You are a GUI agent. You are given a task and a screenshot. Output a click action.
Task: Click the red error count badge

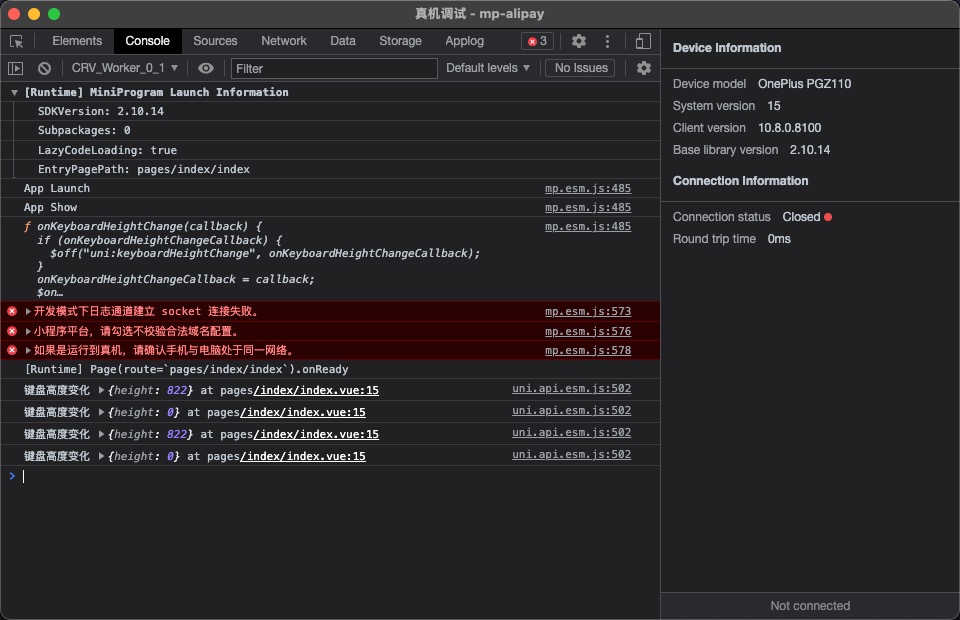pos(537,41)
